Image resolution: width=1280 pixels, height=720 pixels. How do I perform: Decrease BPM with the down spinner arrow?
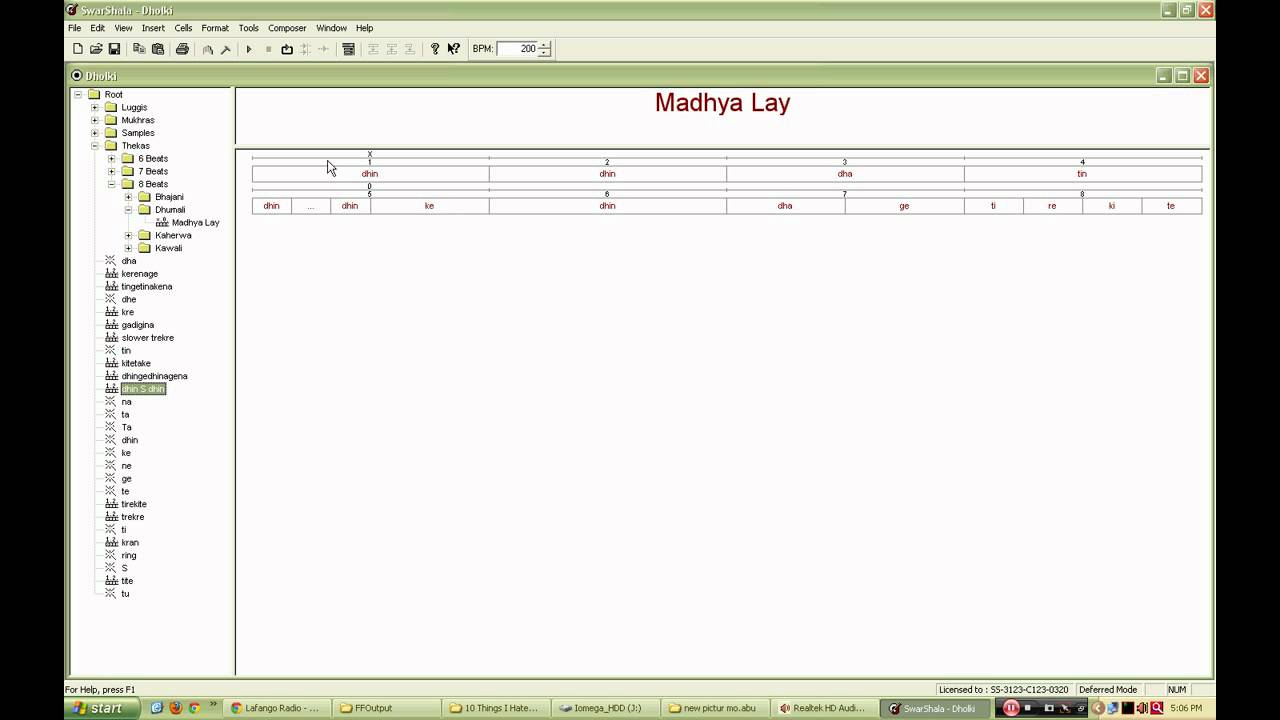coord(545,53)
